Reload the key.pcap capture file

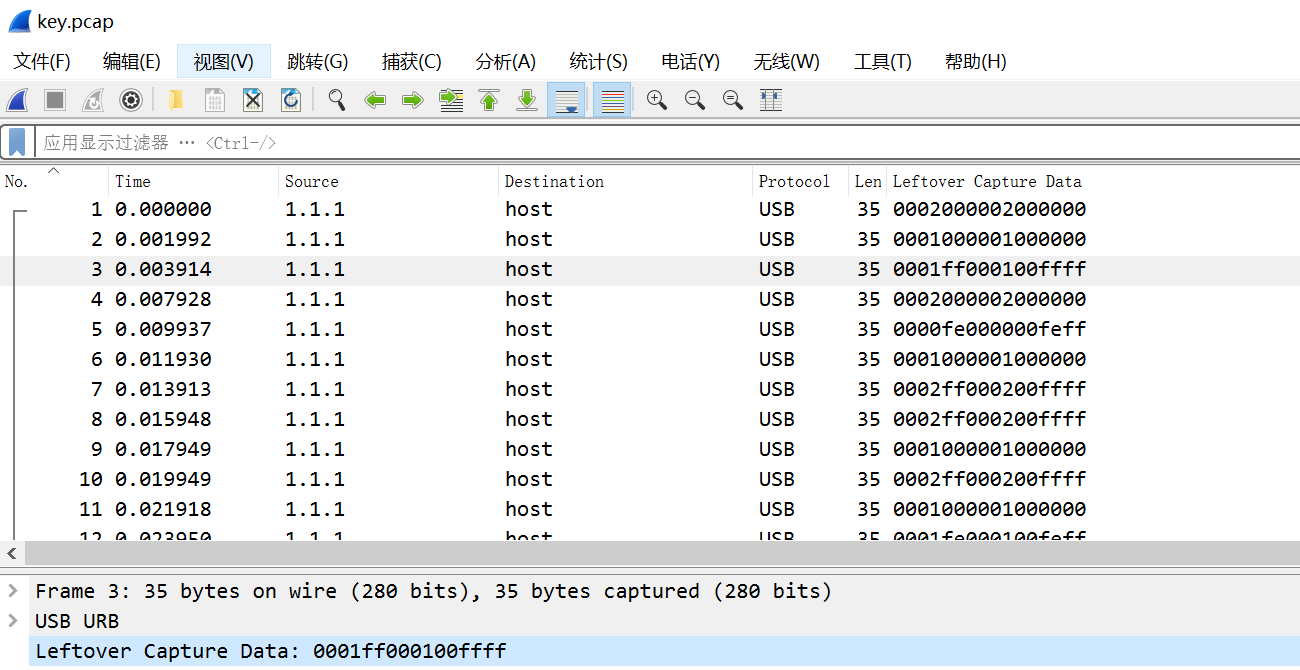coord(291,100)
